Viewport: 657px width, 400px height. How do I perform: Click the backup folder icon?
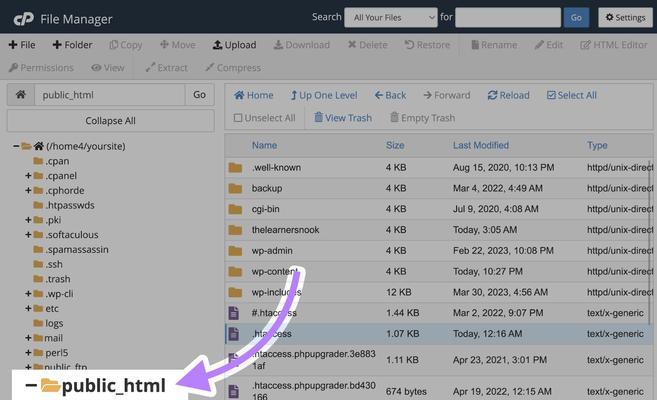[x=235, y=188]
